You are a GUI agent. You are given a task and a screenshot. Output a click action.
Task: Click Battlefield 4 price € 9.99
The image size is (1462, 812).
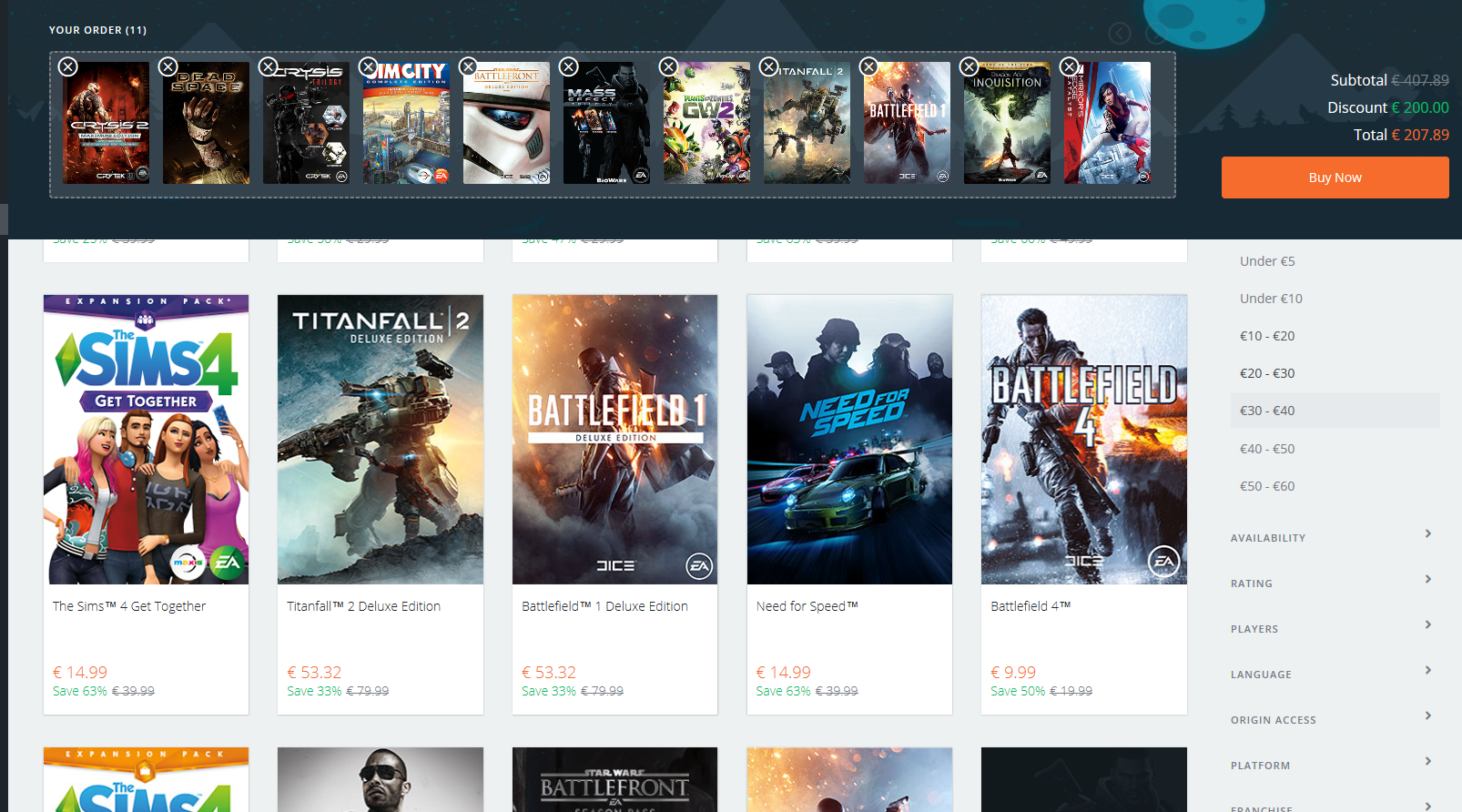(1013, 673)
